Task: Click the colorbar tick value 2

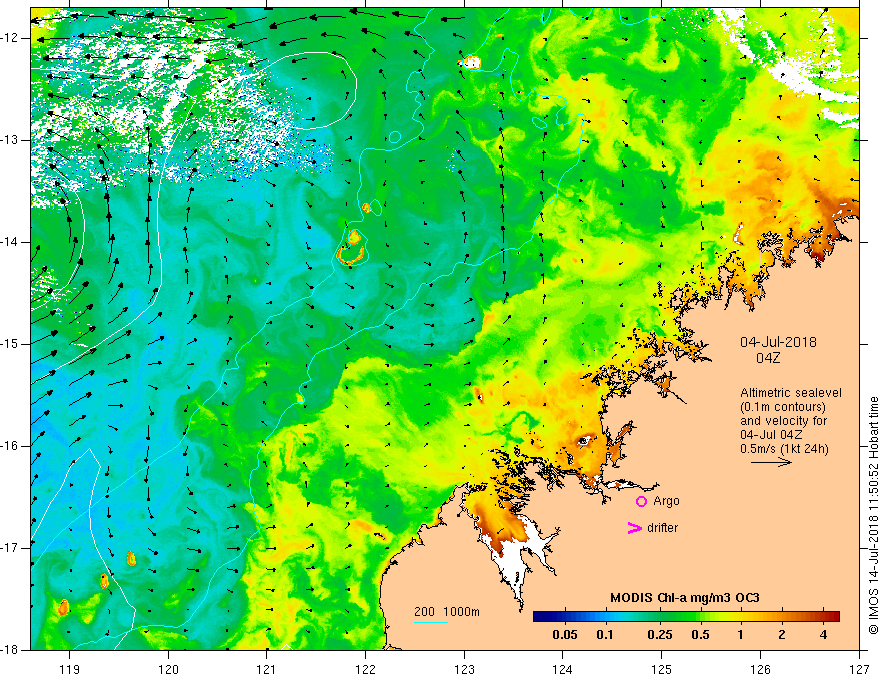Action: click(x=782, y=635)
